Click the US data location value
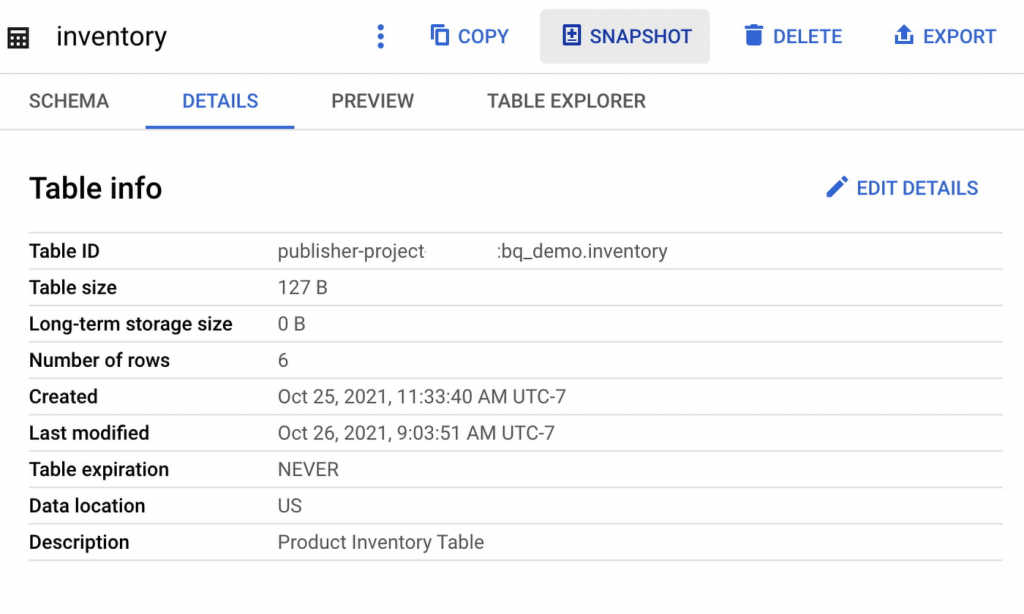This screenshot has height=614, width=1024. click(x=289, y=506)
